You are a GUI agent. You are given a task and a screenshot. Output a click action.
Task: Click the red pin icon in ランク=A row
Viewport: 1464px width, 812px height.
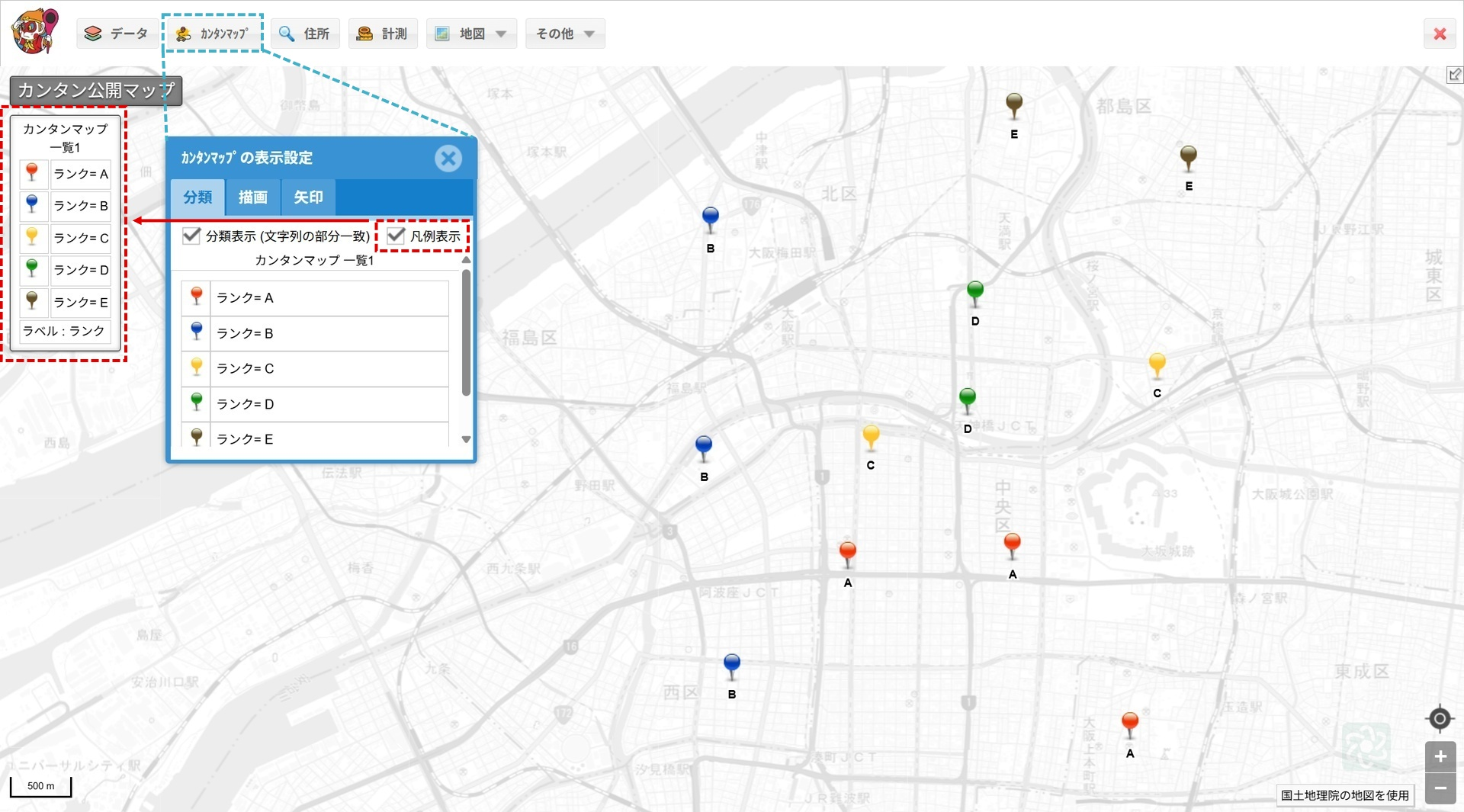[196, 297]
